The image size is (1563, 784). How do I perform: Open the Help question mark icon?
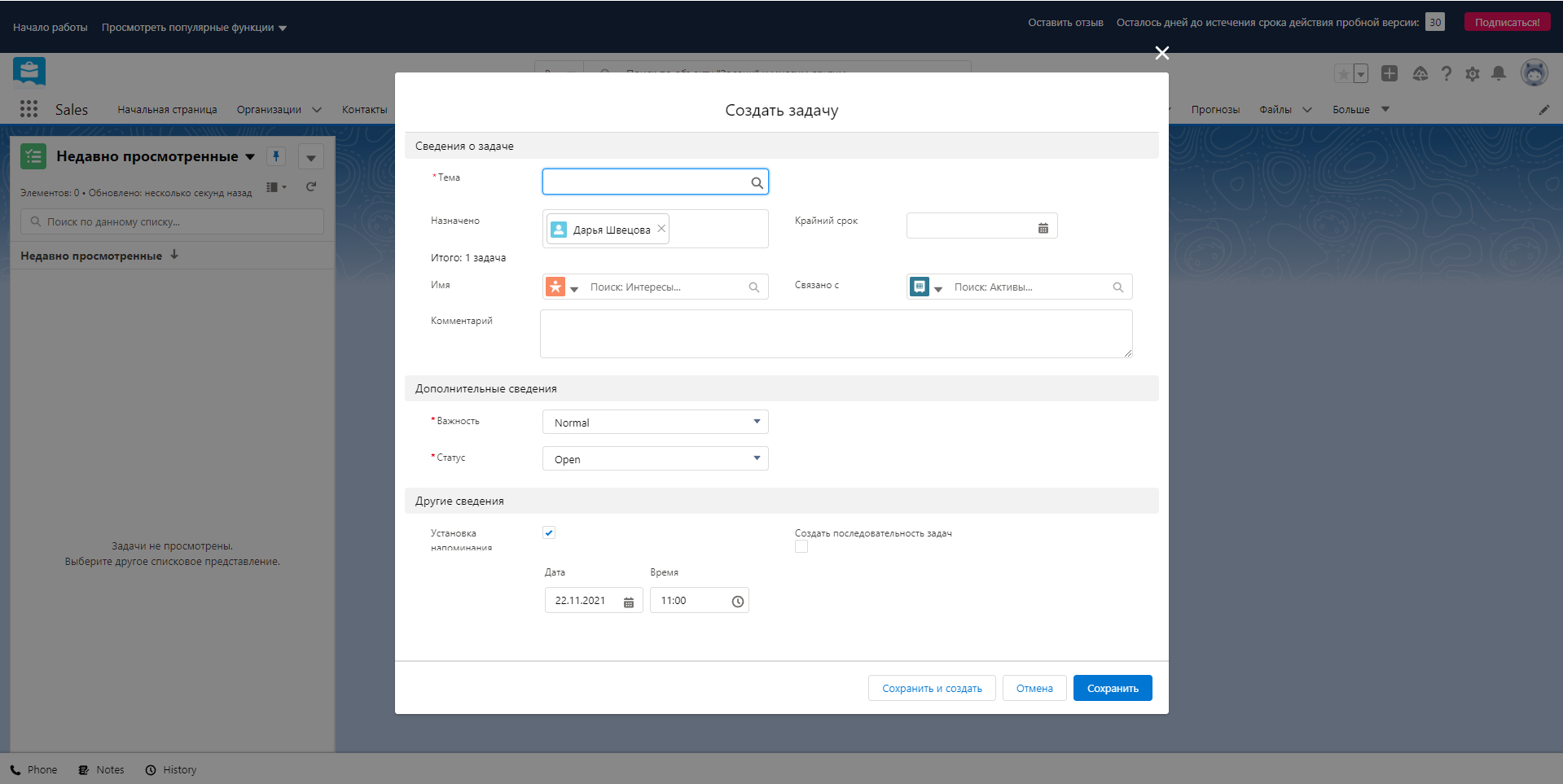1446,73
